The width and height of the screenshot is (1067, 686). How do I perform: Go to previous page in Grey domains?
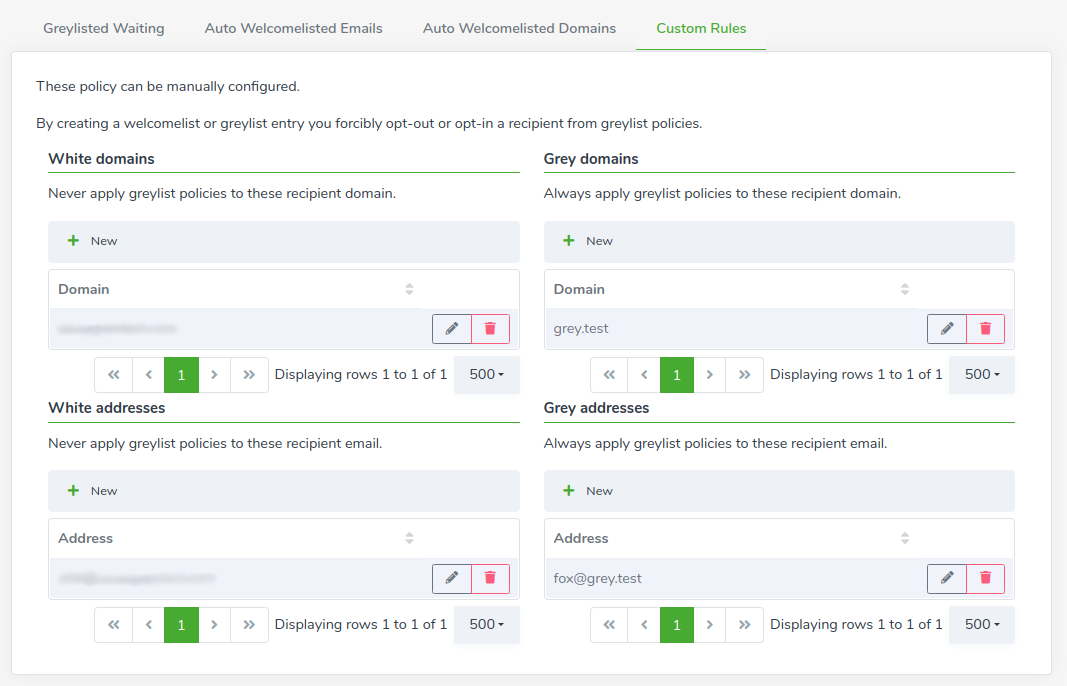(x=644, y=375)
